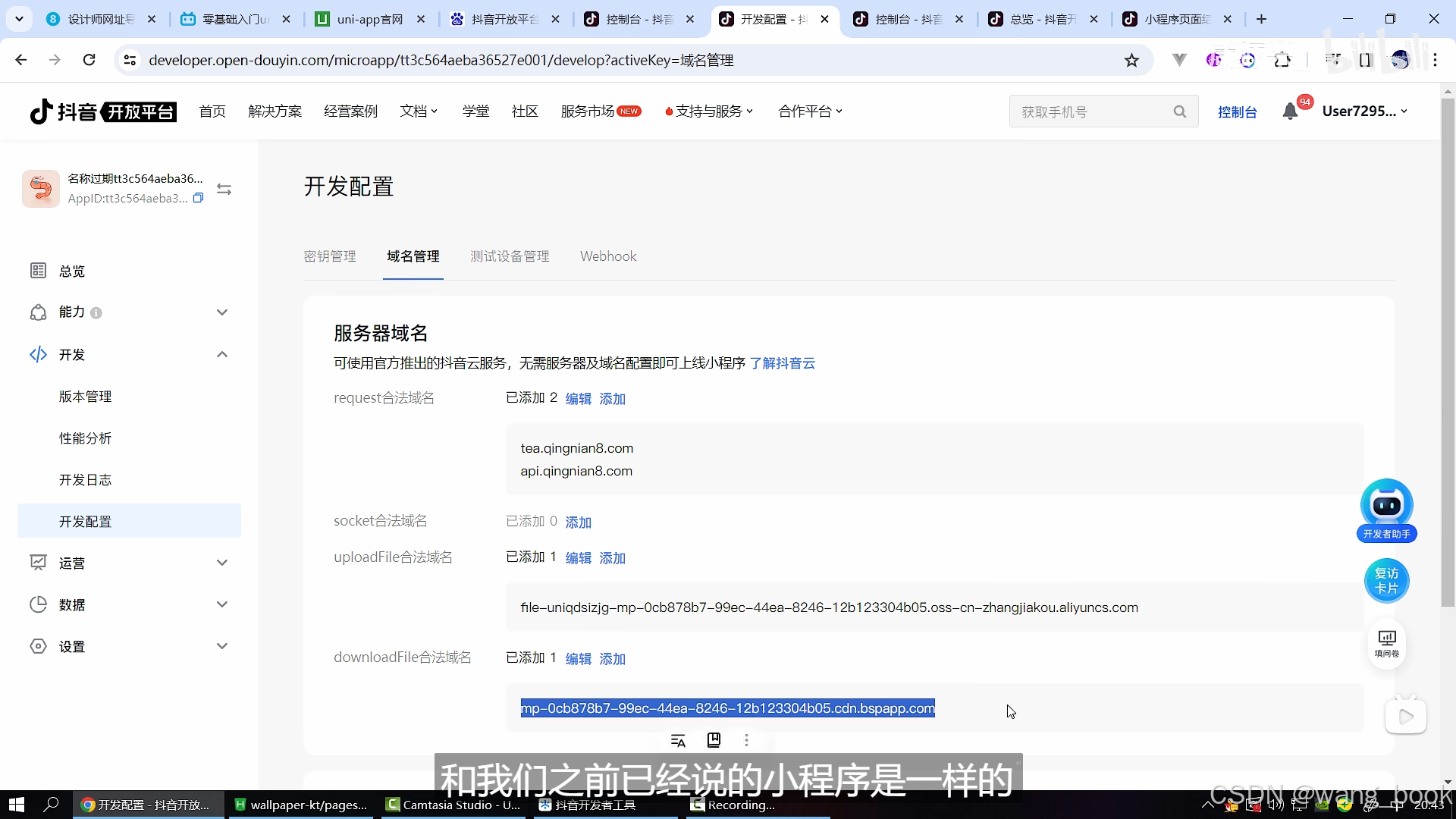
Task: Open a new browser tab with plus
Action: point(1261,19)
